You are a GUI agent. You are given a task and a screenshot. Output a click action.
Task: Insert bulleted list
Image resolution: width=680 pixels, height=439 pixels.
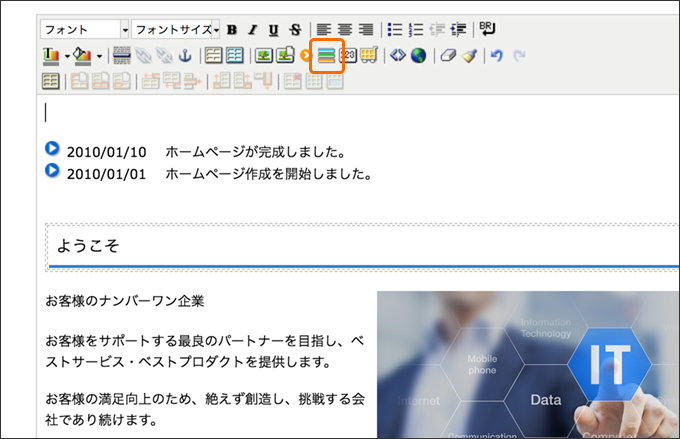(x=395, y=29)
